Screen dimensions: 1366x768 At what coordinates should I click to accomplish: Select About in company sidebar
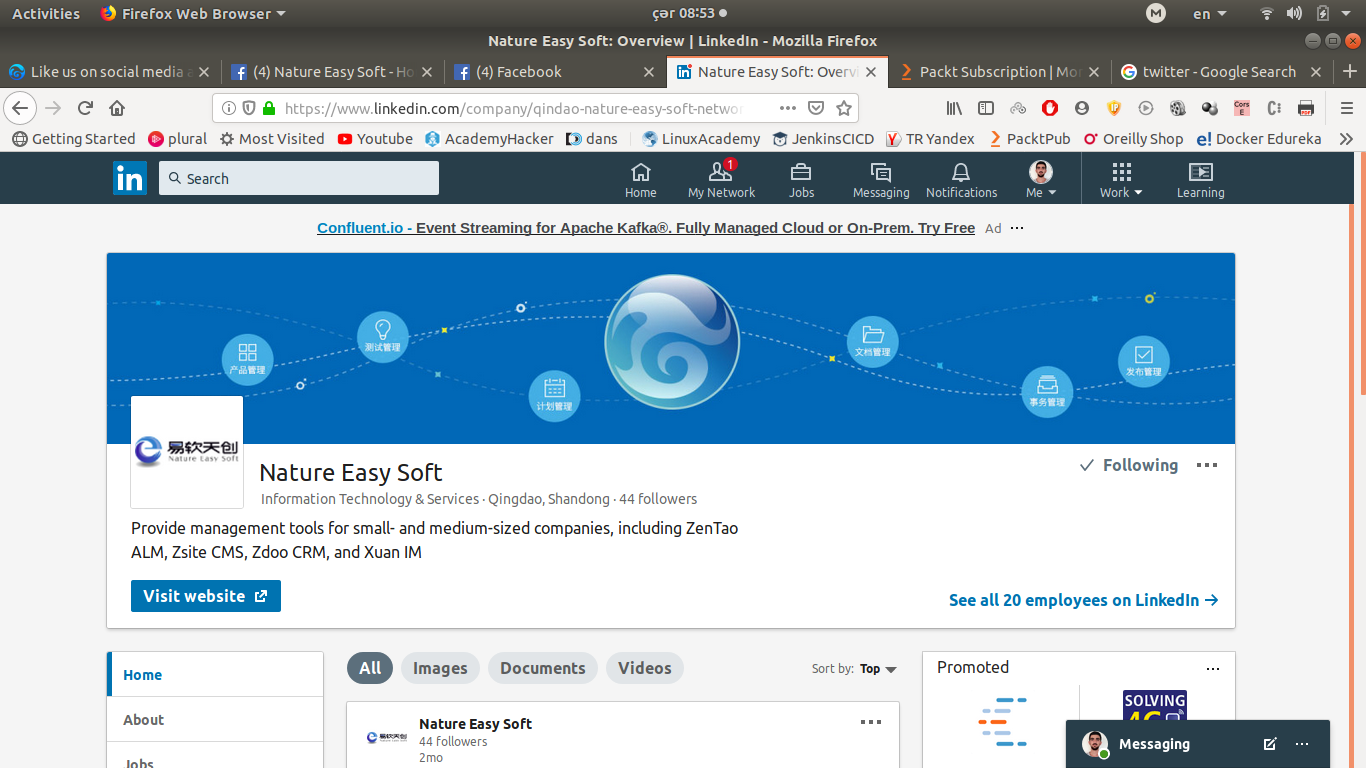coord(143,720)
